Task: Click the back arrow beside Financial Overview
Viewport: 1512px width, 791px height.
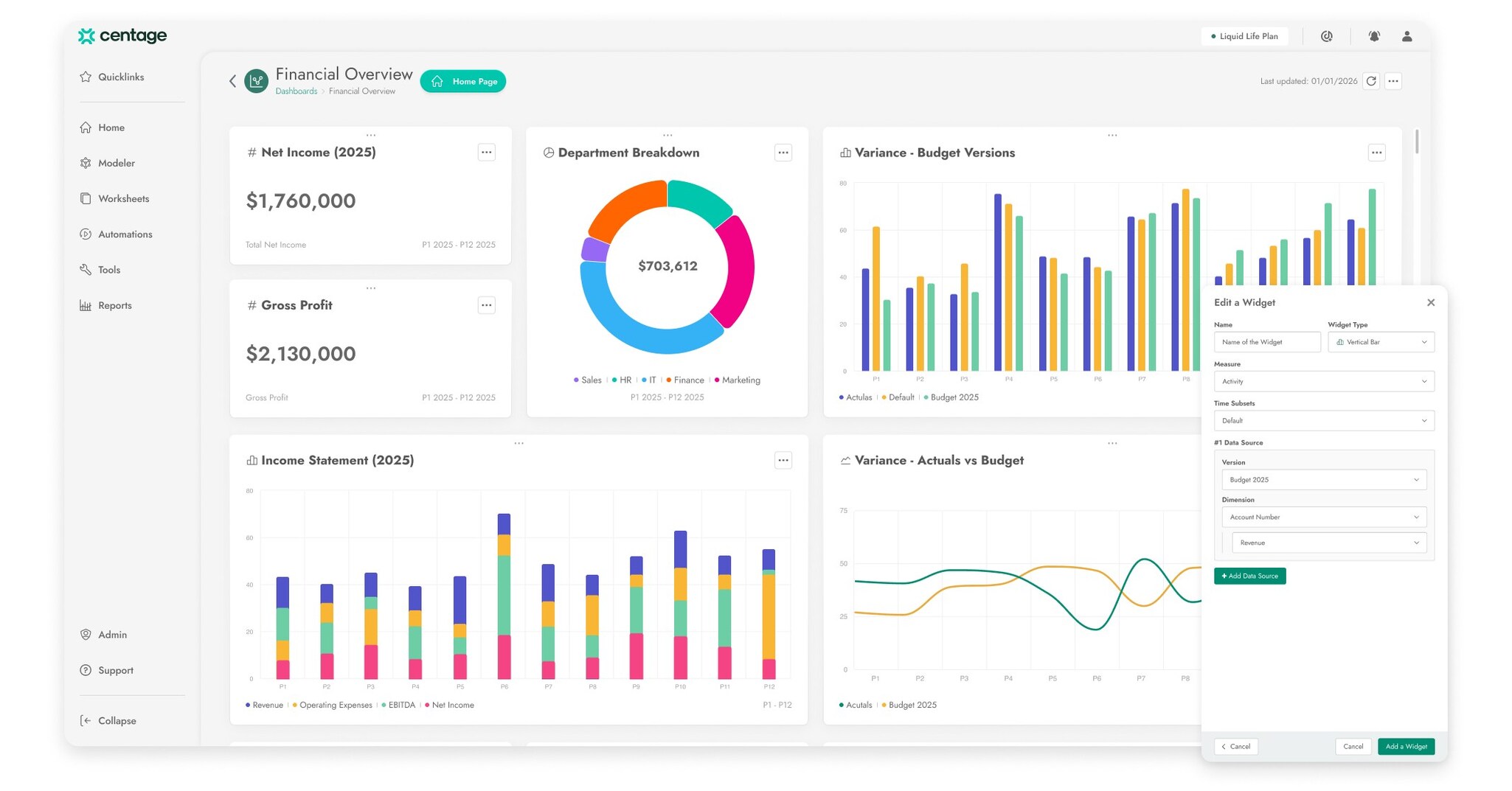Action: pyautogui.click(x=232, y=81)
